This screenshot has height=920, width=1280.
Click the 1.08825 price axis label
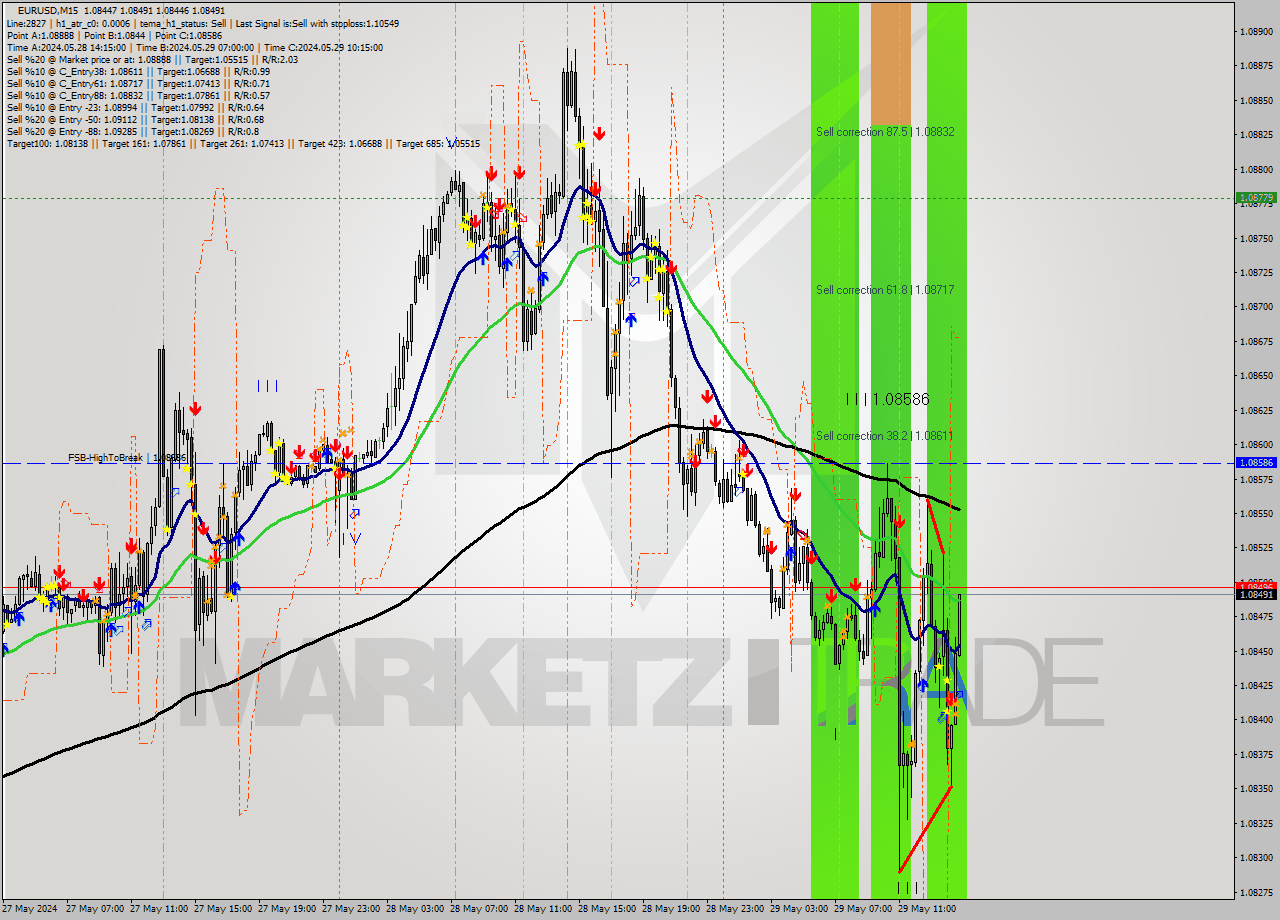(x=1256, y=134)
